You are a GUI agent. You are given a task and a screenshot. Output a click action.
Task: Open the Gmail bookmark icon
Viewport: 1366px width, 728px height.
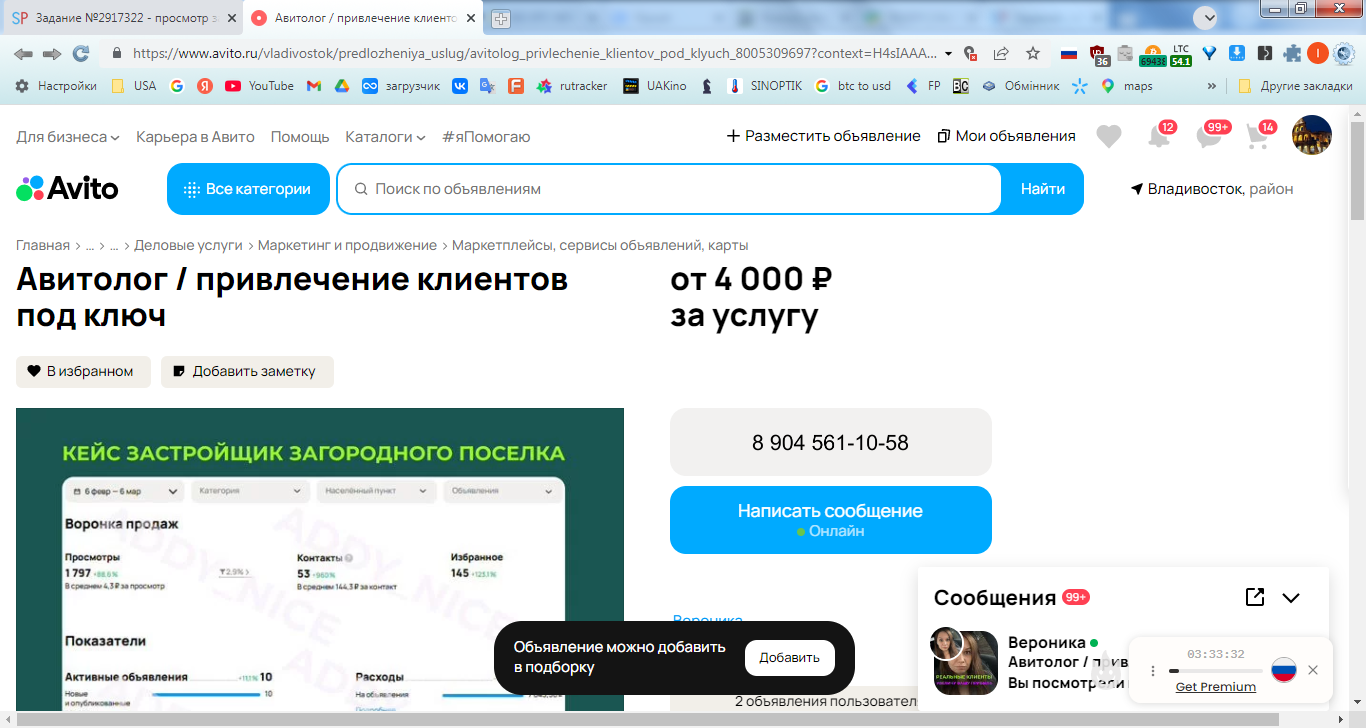[314, 86]
